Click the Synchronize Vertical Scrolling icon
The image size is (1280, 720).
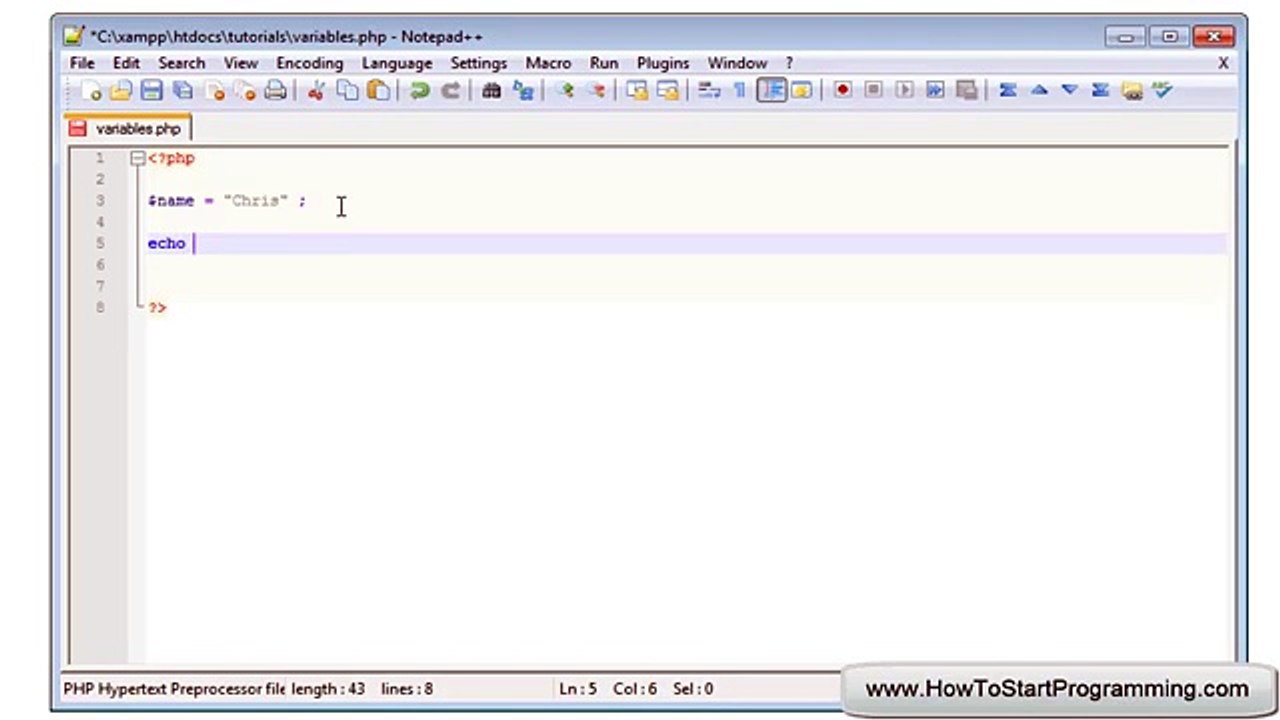pyautogui.click(x=637, y=91)
